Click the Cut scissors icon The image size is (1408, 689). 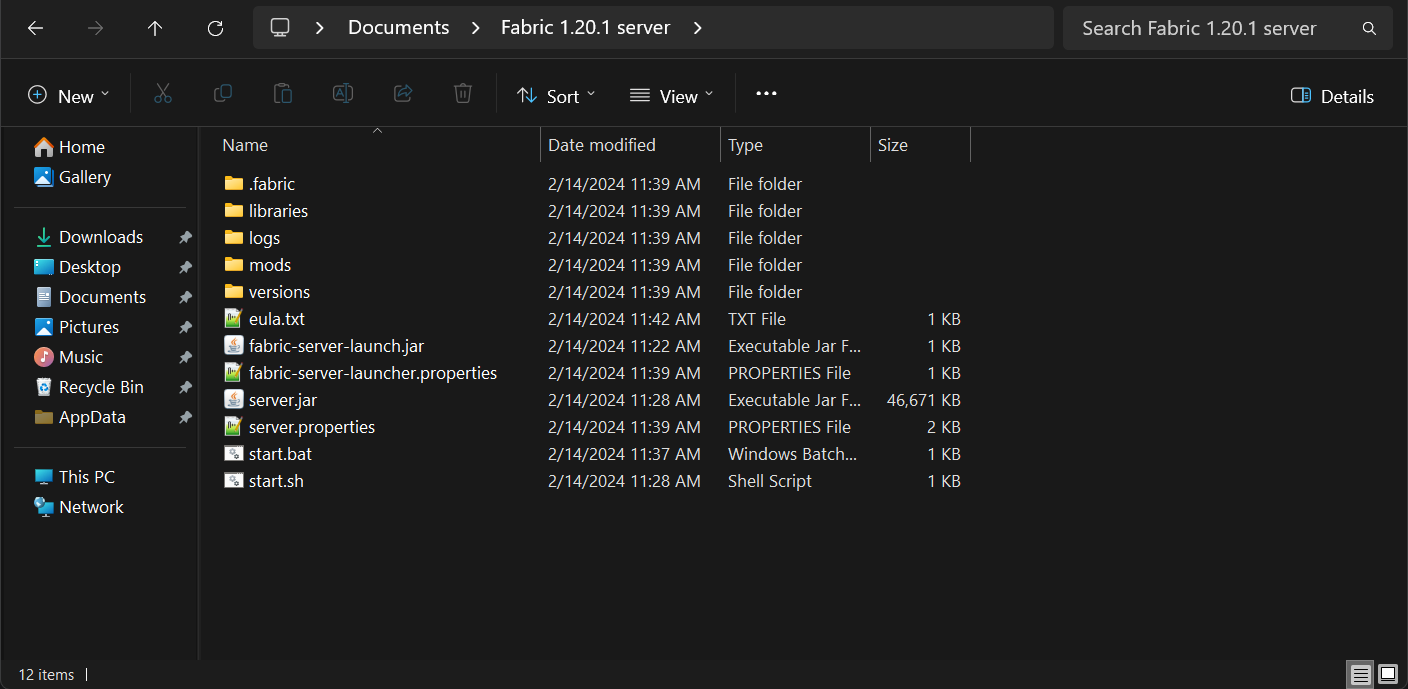coord(163,94)
